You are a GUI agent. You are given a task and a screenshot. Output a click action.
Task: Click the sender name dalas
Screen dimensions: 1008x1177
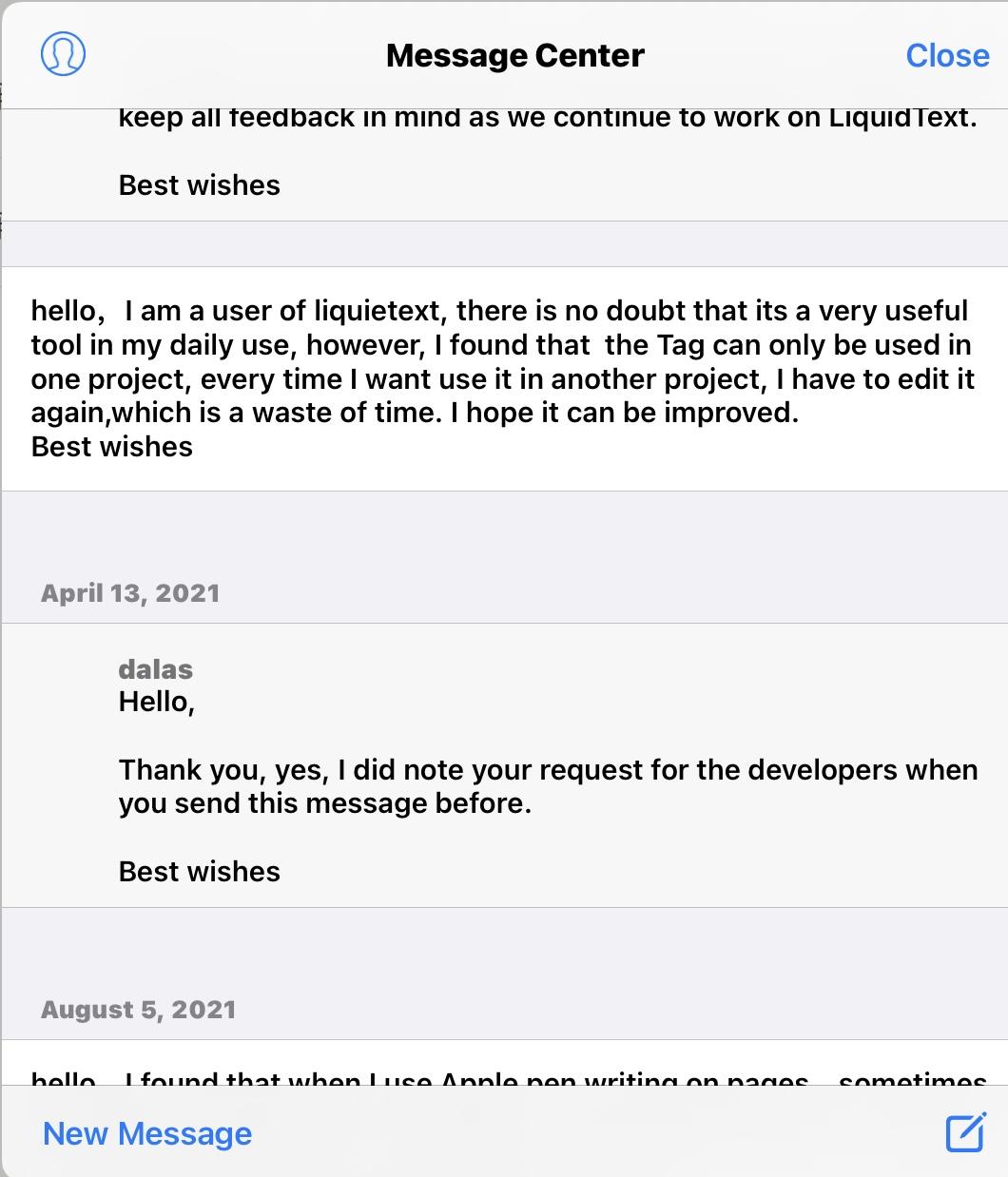pyautogui.click(x=155, y=669)
